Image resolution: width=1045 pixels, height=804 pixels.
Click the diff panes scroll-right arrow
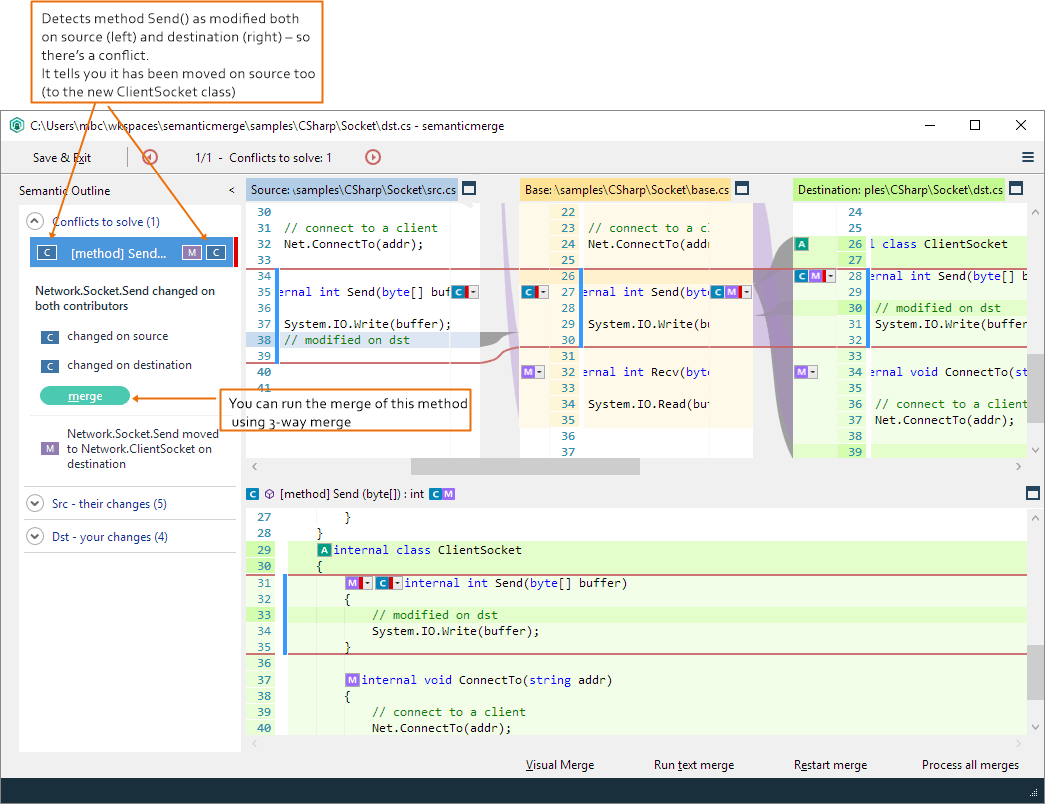click(x=1018, y=467)
